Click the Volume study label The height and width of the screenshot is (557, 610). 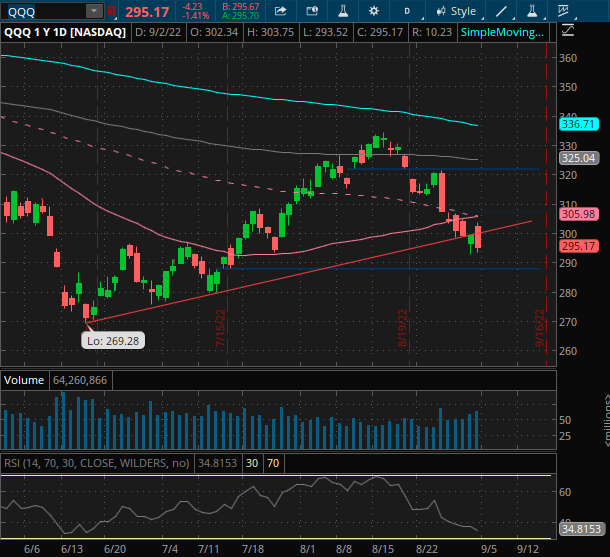coord(24,380)
